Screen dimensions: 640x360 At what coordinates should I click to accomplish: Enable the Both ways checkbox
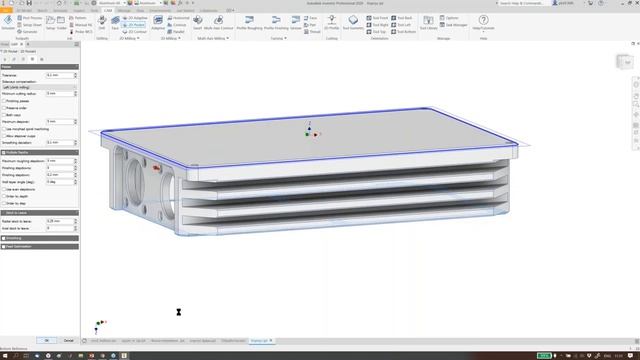pos(4,115)
